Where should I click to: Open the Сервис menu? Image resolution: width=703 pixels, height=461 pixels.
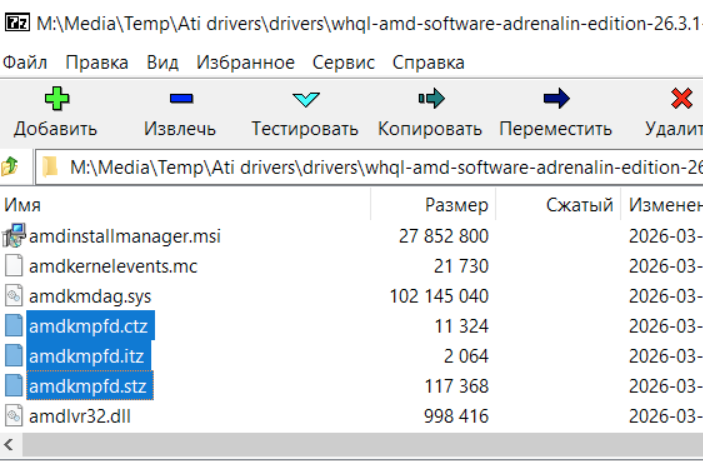[343, 62]
